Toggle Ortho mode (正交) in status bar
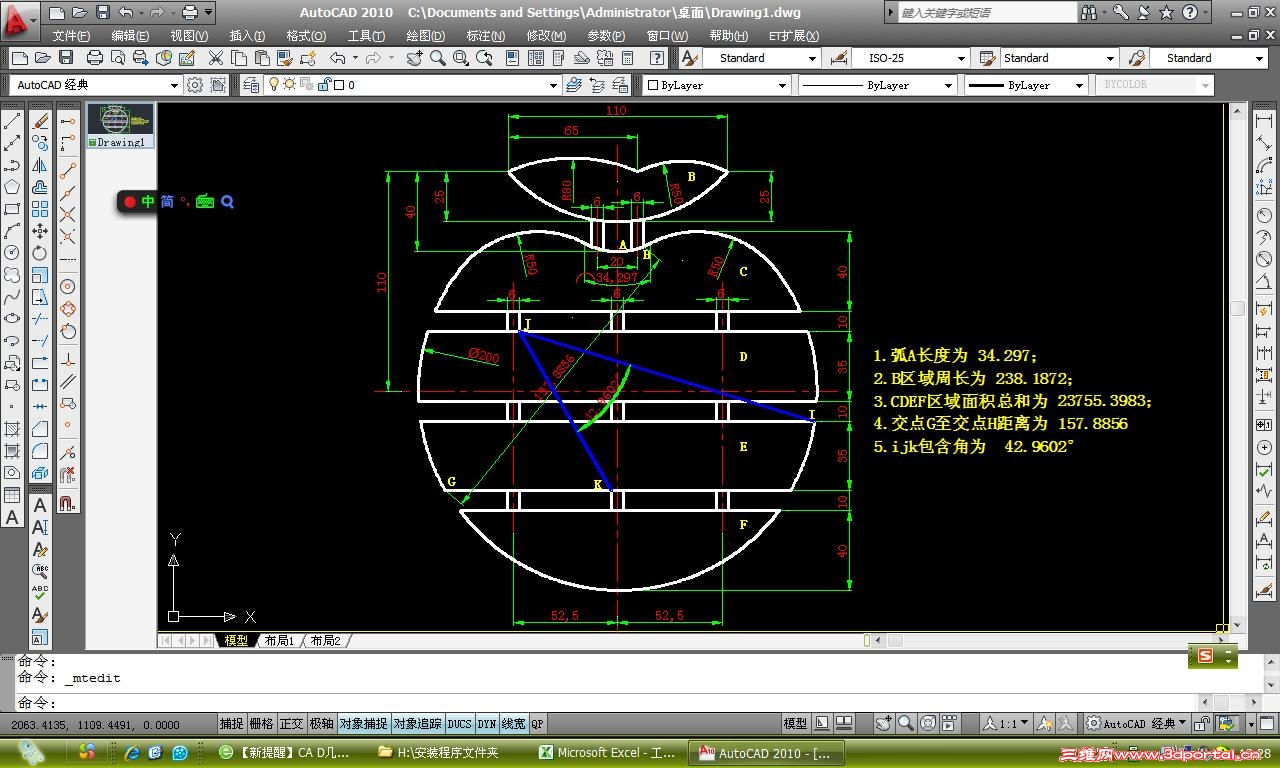This screenshot has height=768, width=1280. pyautogui.click(x=291, y=724)
